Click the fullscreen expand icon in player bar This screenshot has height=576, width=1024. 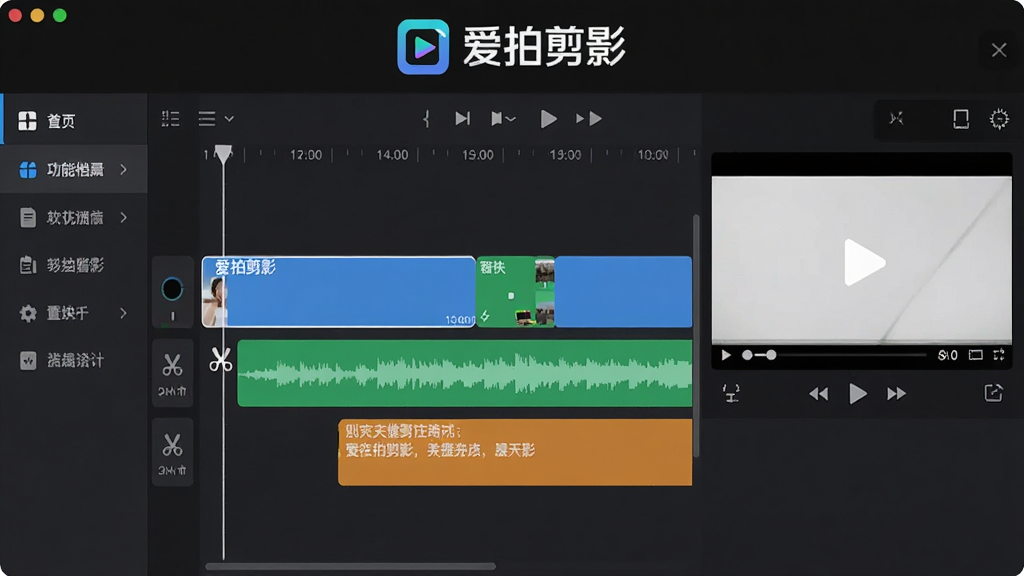coord(999,355)
